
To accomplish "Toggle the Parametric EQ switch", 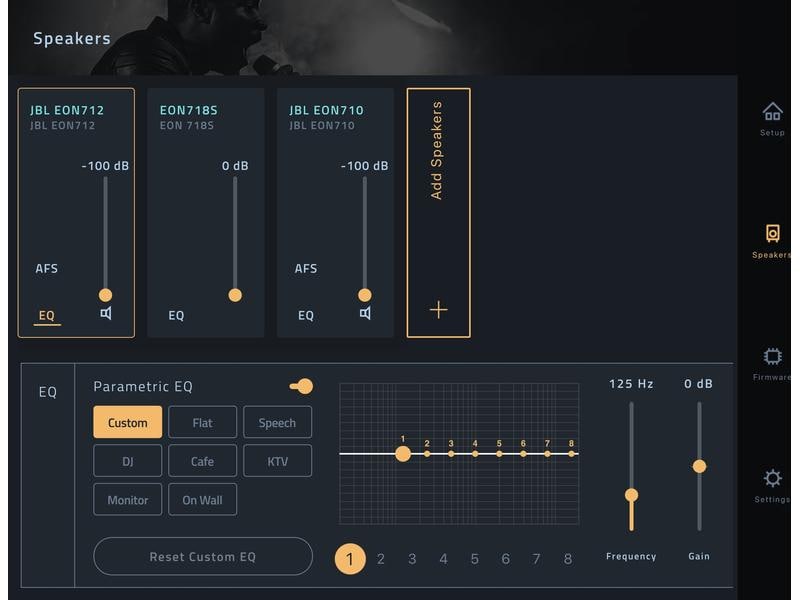I will (302, 386).
